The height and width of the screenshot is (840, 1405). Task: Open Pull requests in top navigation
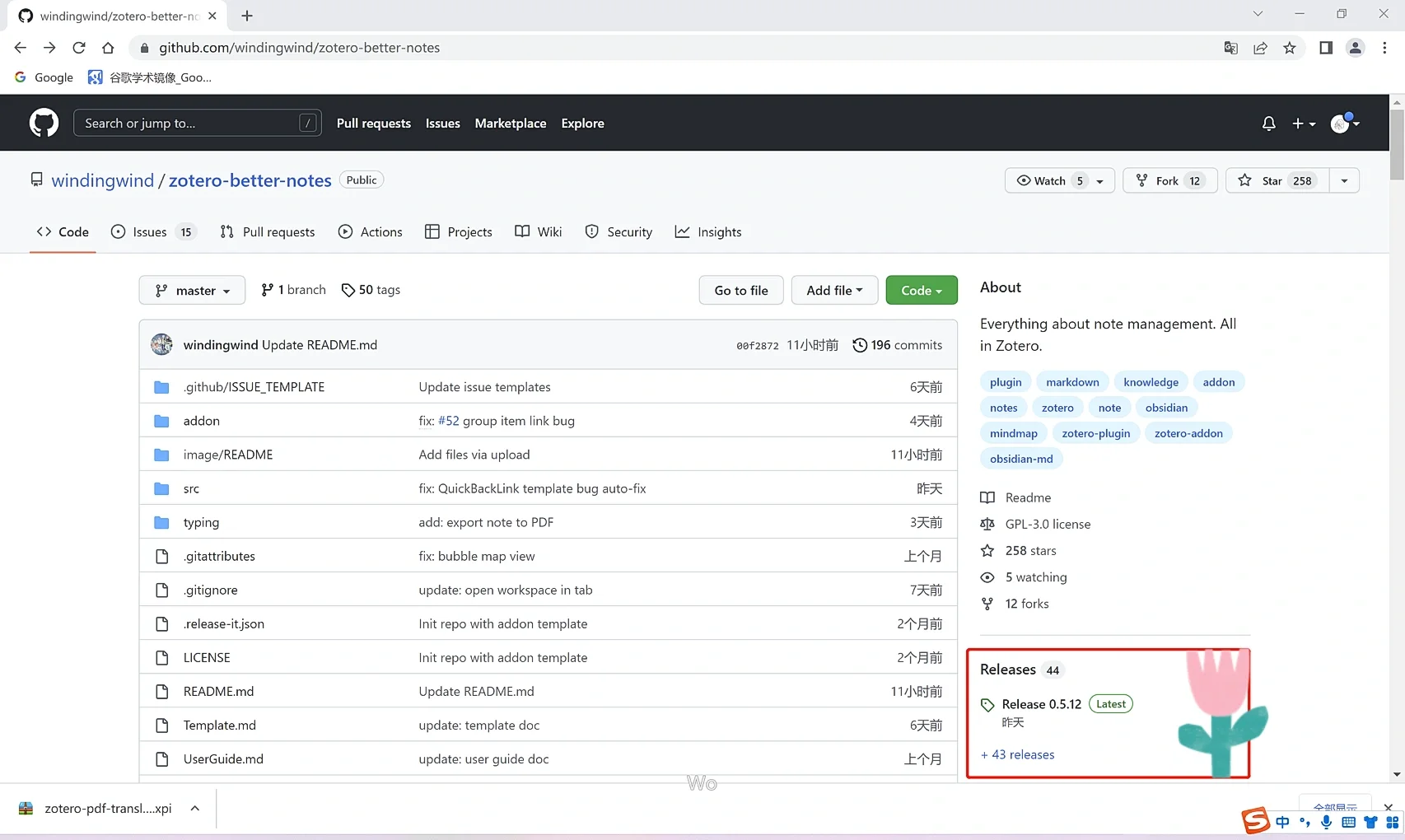(x=374, y=124)
